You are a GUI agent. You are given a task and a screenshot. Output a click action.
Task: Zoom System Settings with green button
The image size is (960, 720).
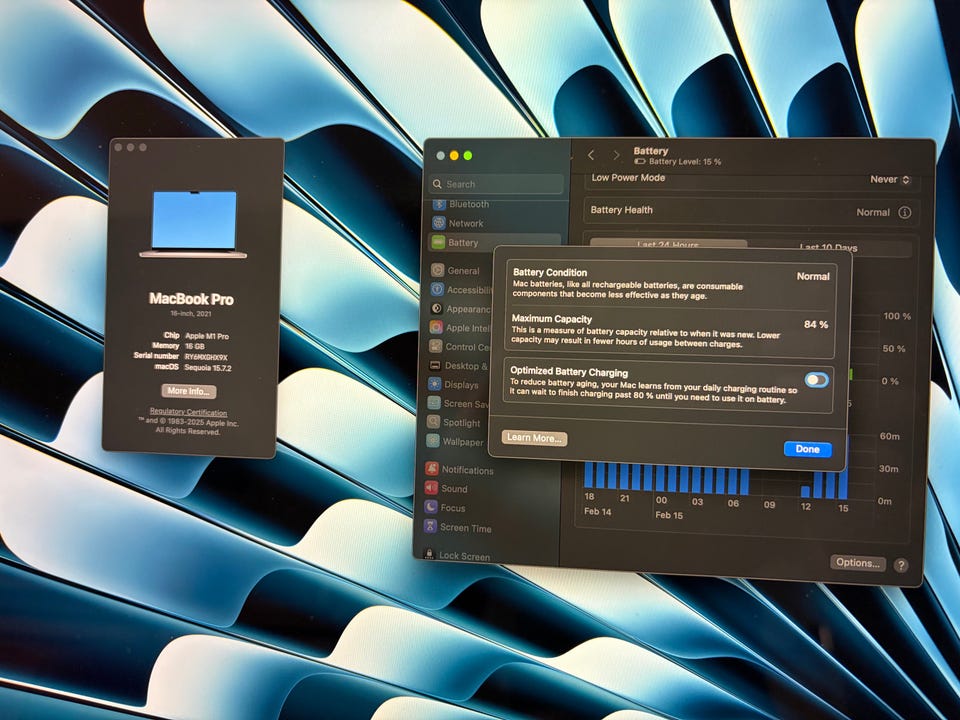coord(468,156)
